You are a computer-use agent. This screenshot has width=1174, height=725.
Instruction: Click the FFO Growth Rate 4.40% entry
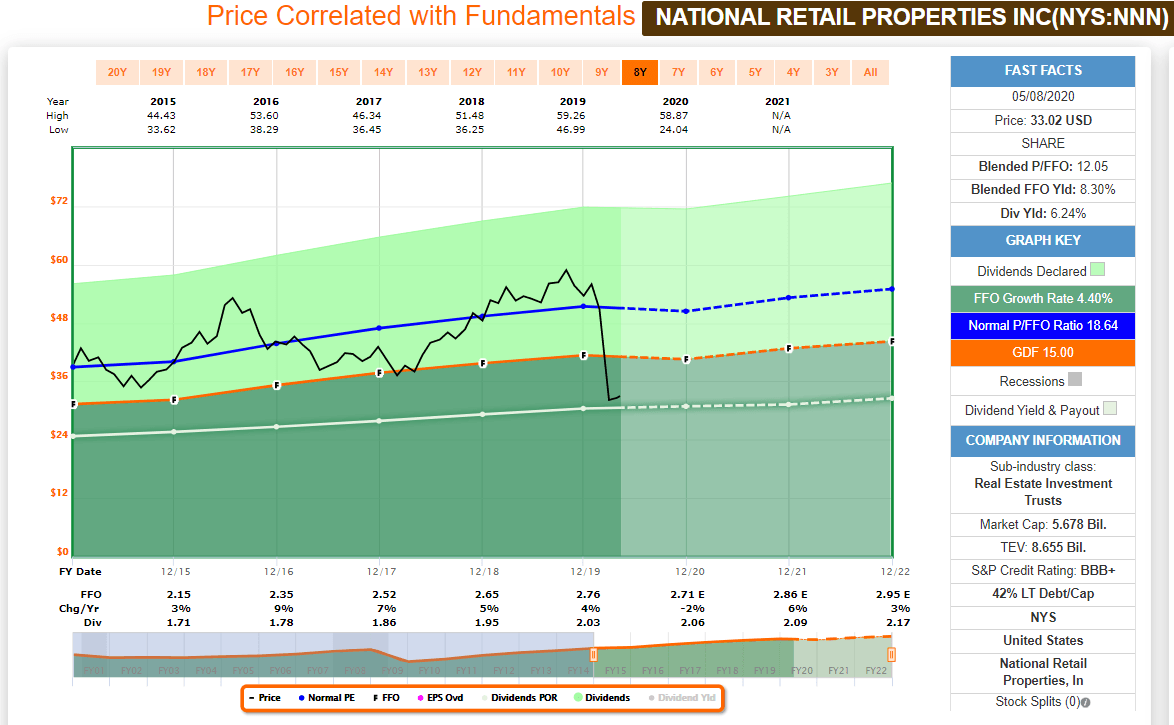click(x=1042, y=299)
